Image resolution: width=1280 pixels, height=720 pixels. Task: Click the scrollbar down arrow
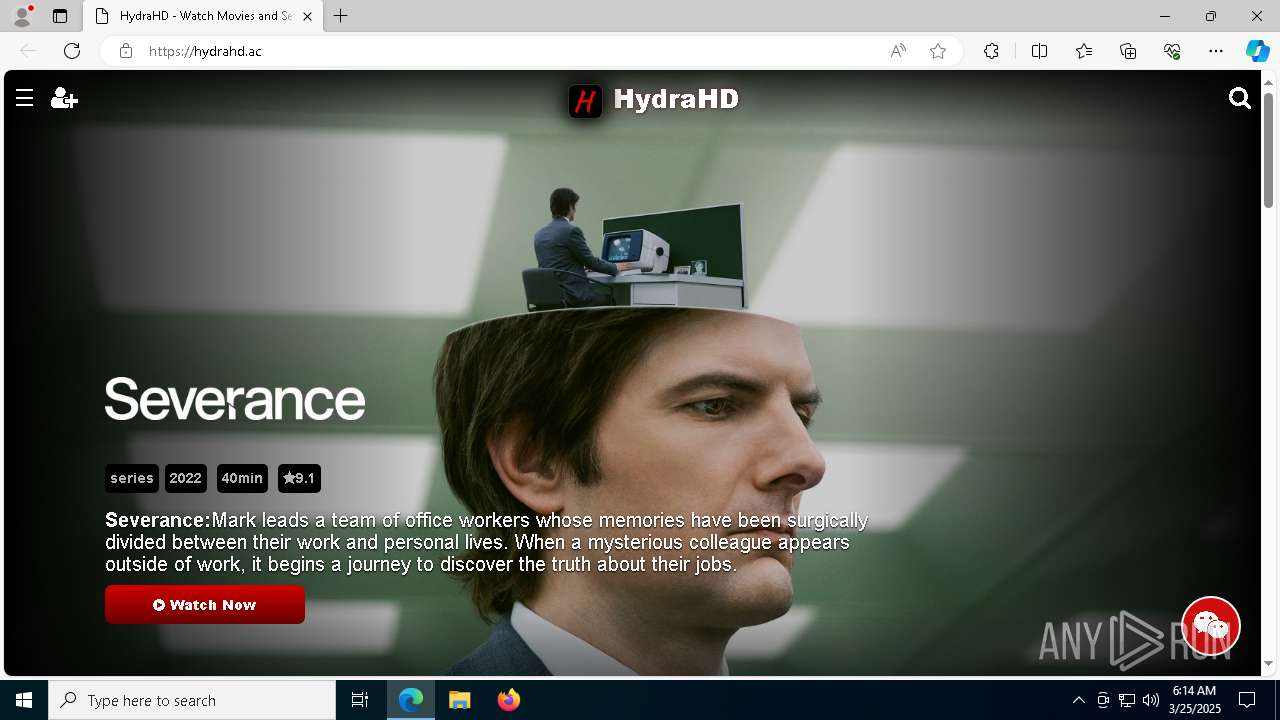click(1269, 664)
